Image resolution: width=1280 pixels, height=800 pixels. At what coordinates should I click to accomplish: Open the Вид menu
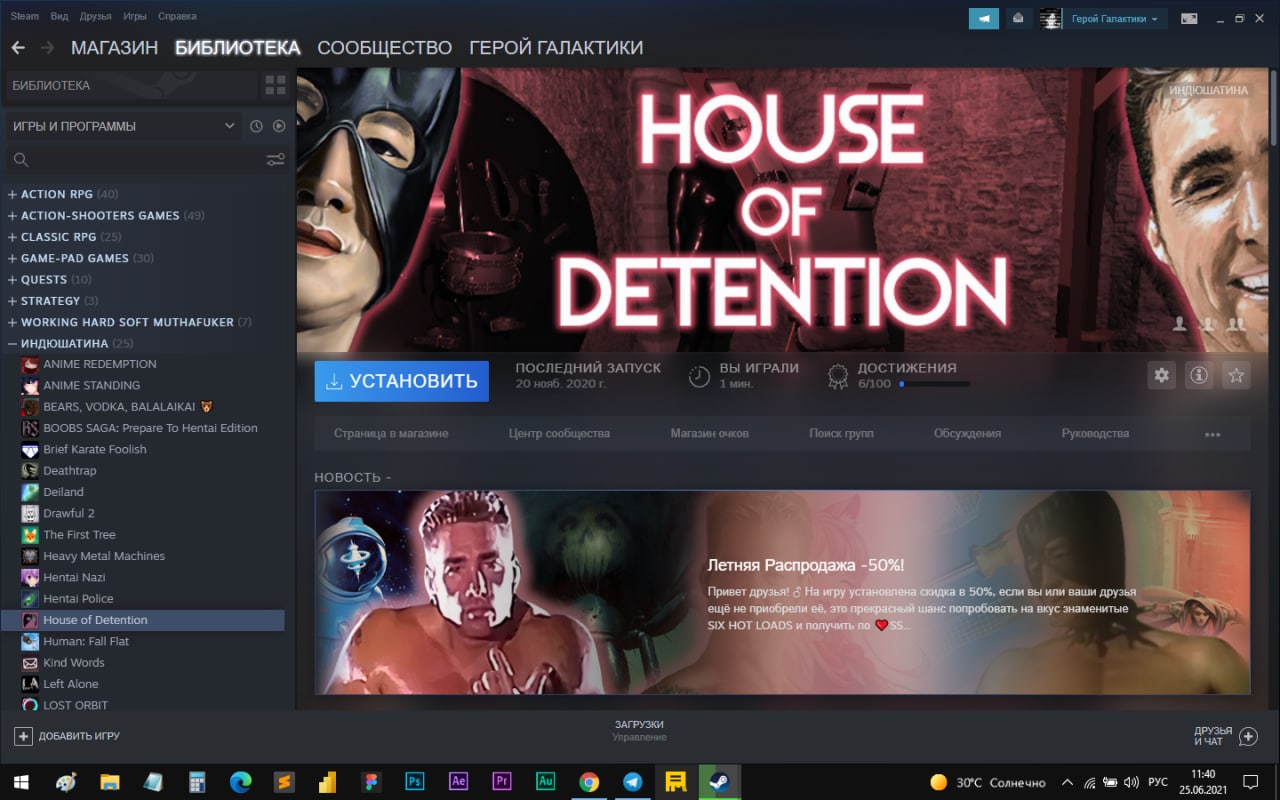point(59,16)
